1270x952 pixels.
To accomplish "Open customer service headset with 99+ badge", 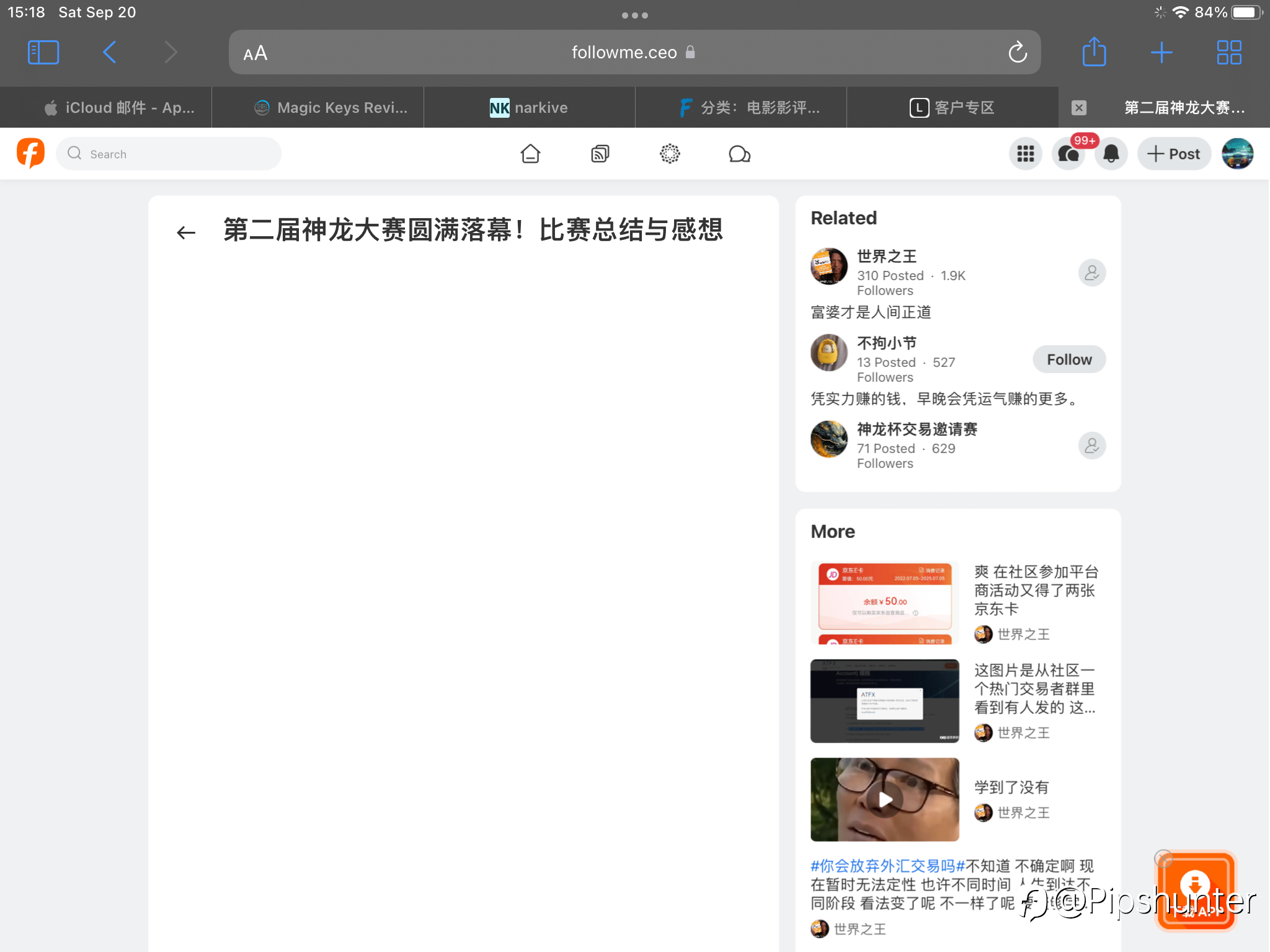I will coord(1069,154).
